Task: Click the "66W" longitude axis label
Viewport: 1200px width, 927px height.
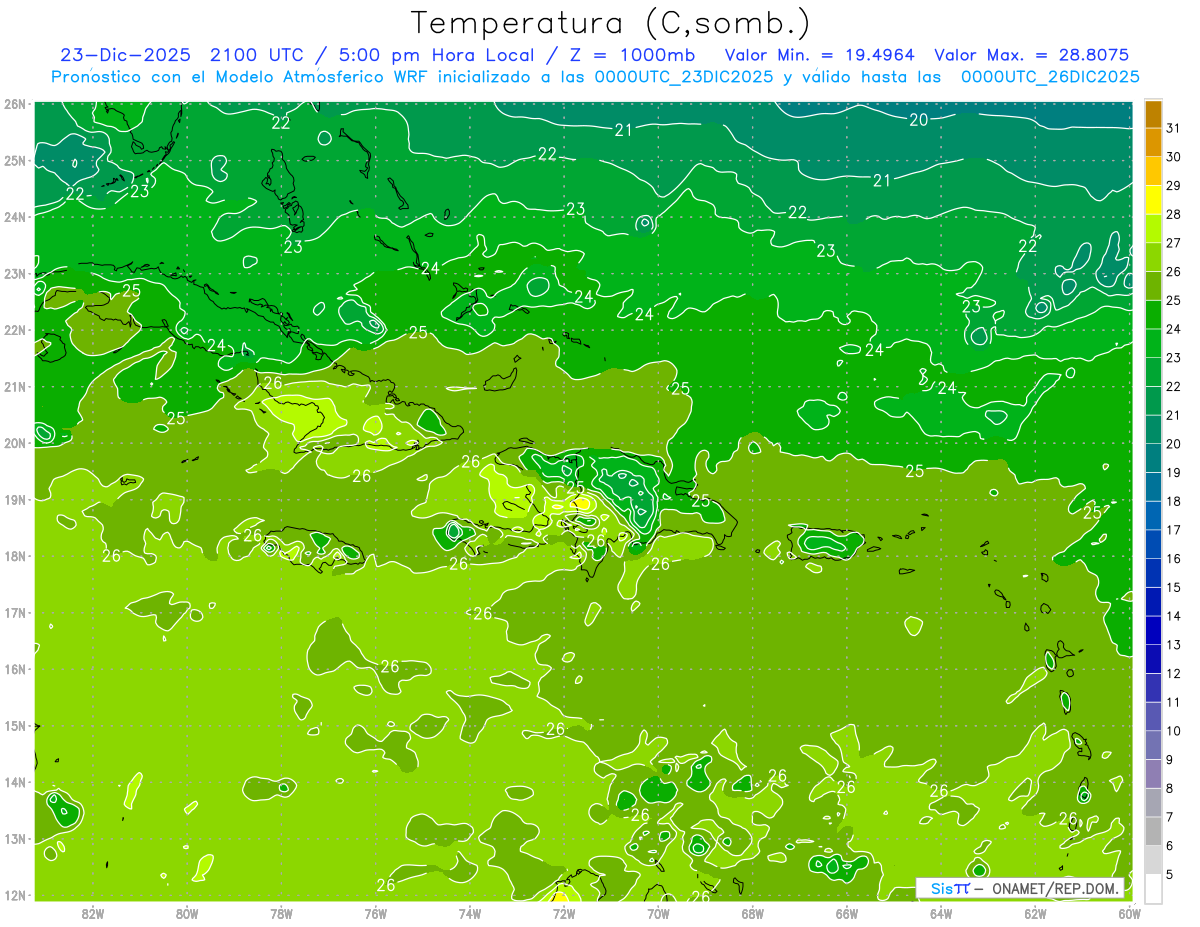Action: pos(846,913)
